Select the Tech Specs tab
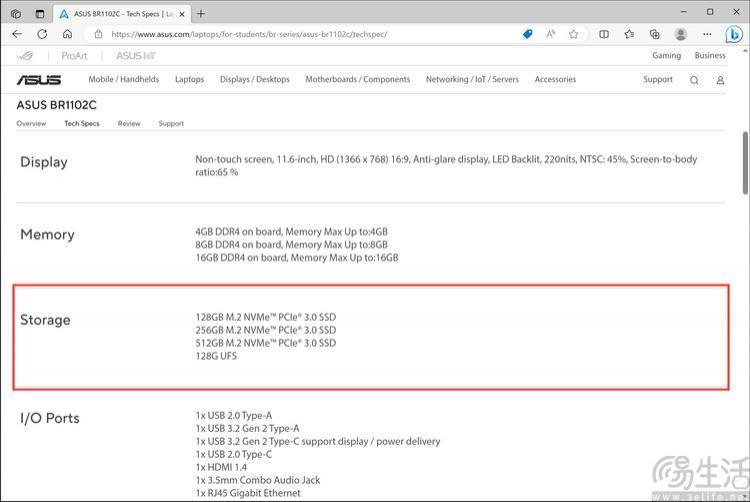This screenshot has height=502, width=750. [82, 123]
